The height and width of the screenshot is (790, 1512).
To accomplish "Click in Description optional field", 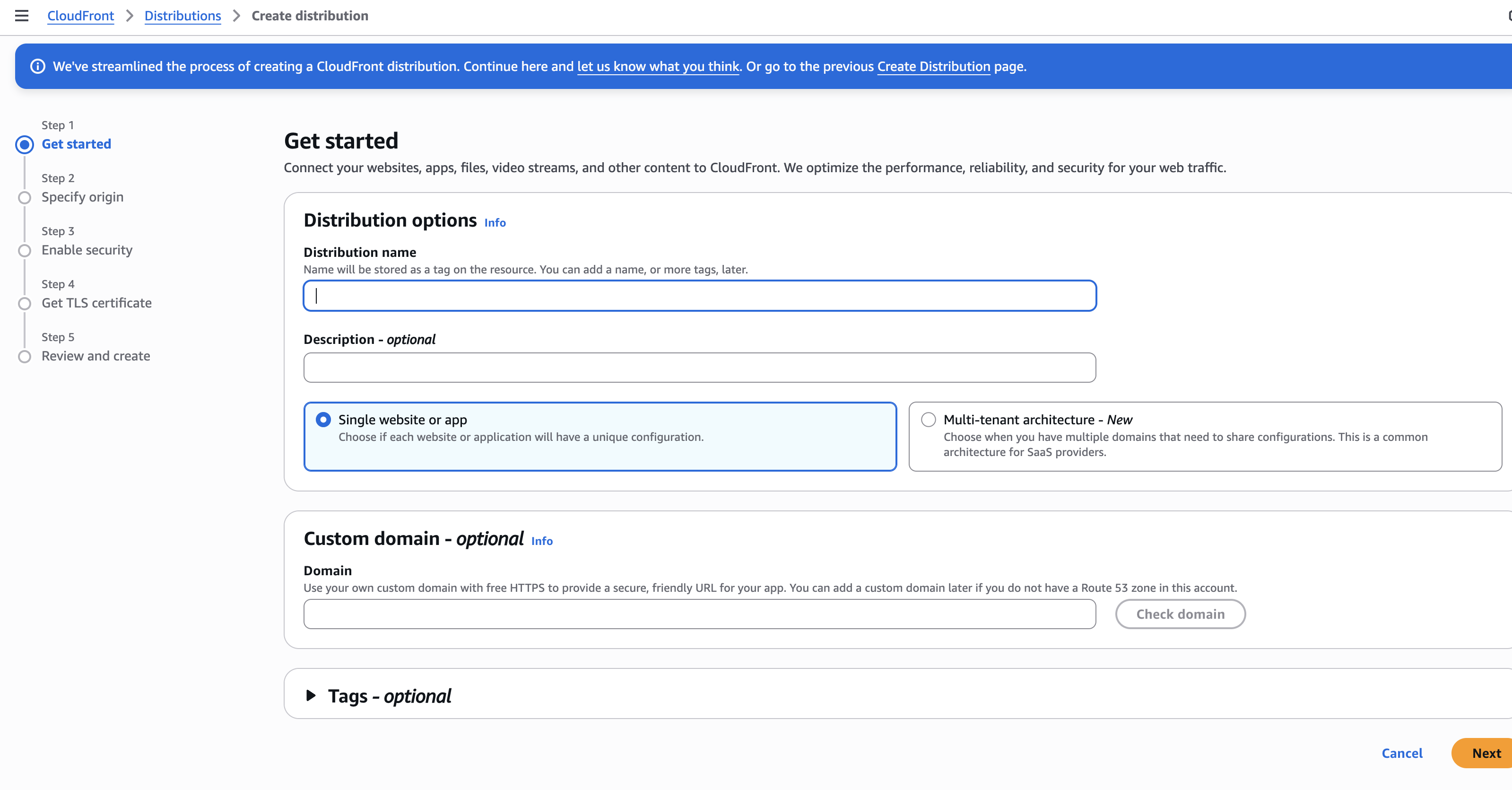I will (699, 368).
